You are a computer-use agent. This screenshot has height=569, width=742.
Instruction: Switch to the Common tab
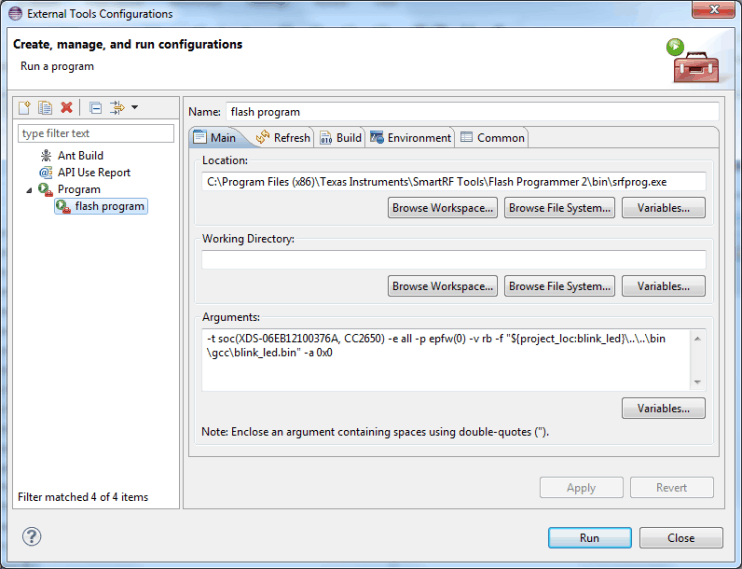(492, 138)
